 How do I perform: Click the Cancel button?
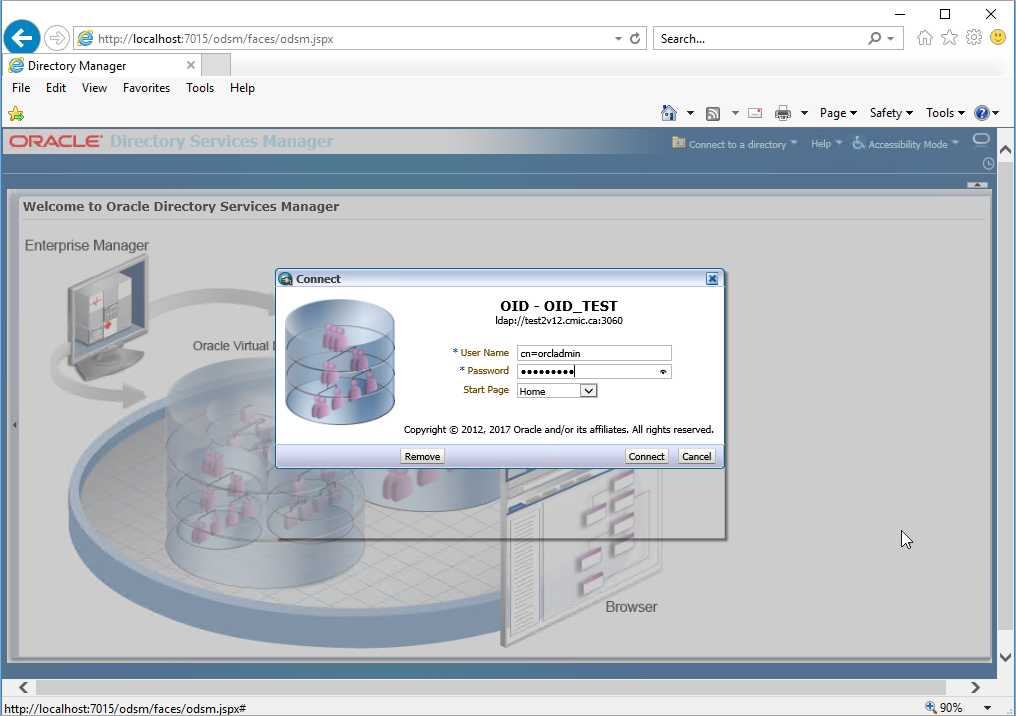click(x=697, y=456)
